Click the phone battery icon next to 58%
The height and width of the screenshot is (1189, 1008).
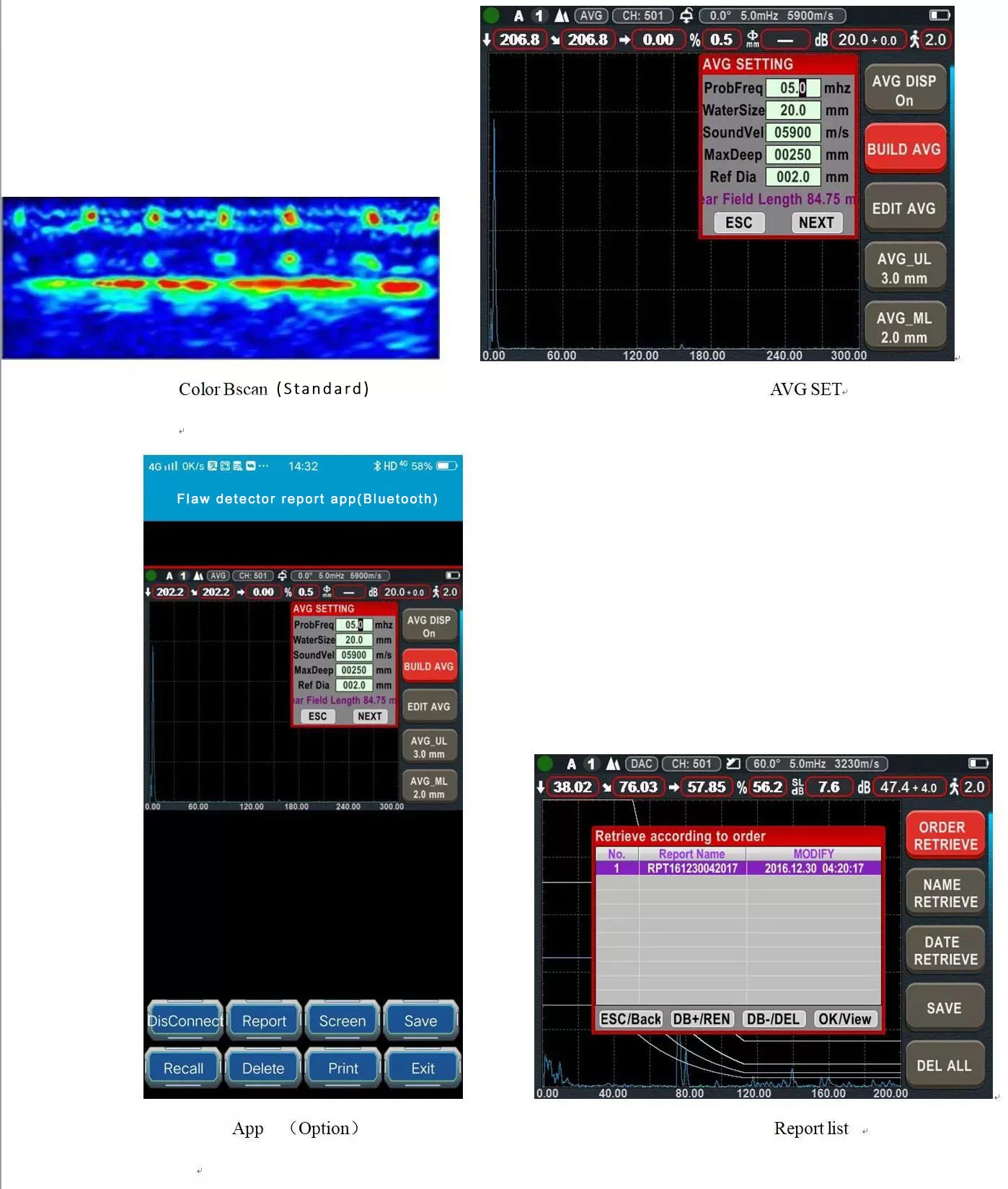[x=447, y=467]
